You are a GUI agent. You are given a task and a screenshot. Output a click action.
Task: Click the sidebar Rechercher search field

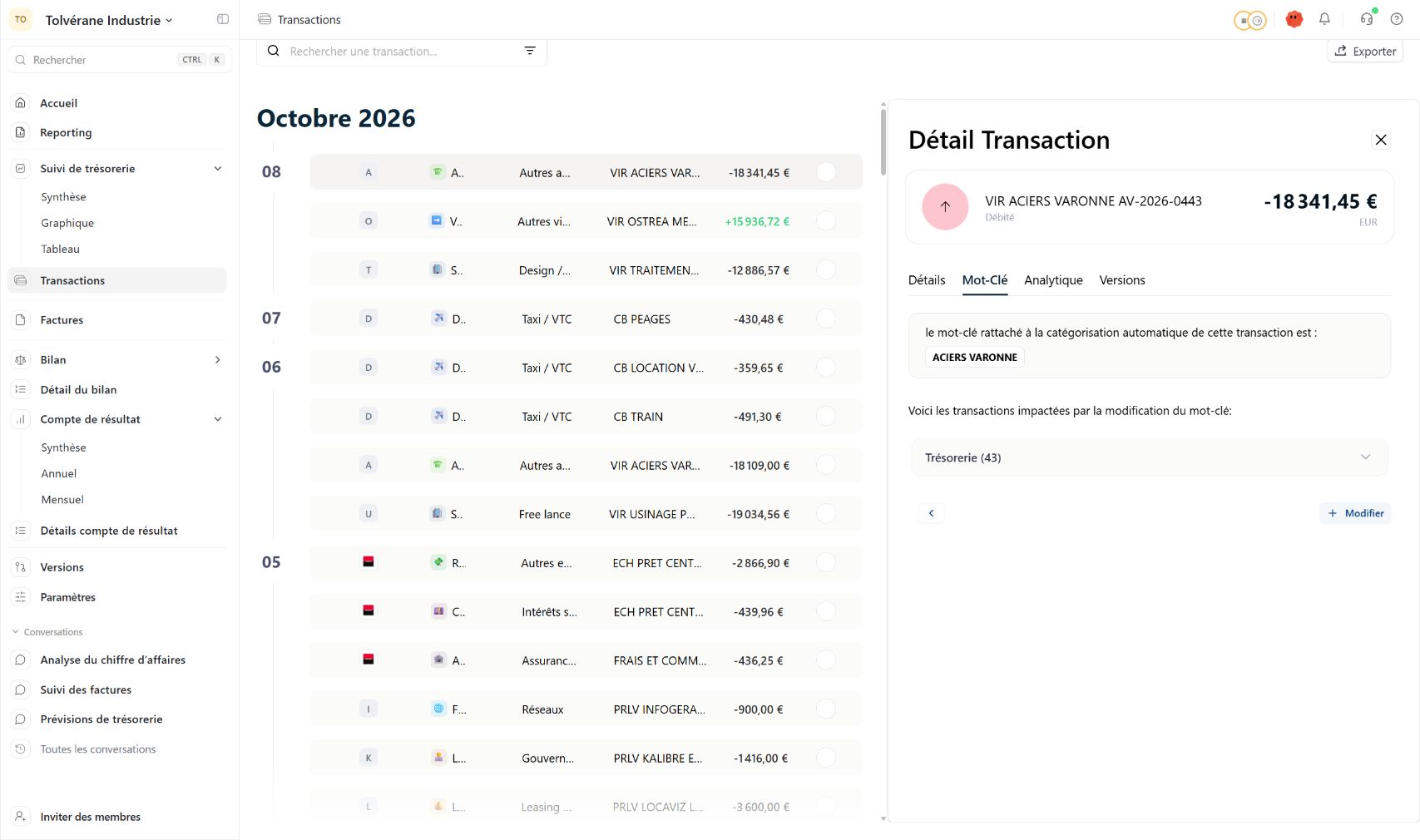[120, 60]
